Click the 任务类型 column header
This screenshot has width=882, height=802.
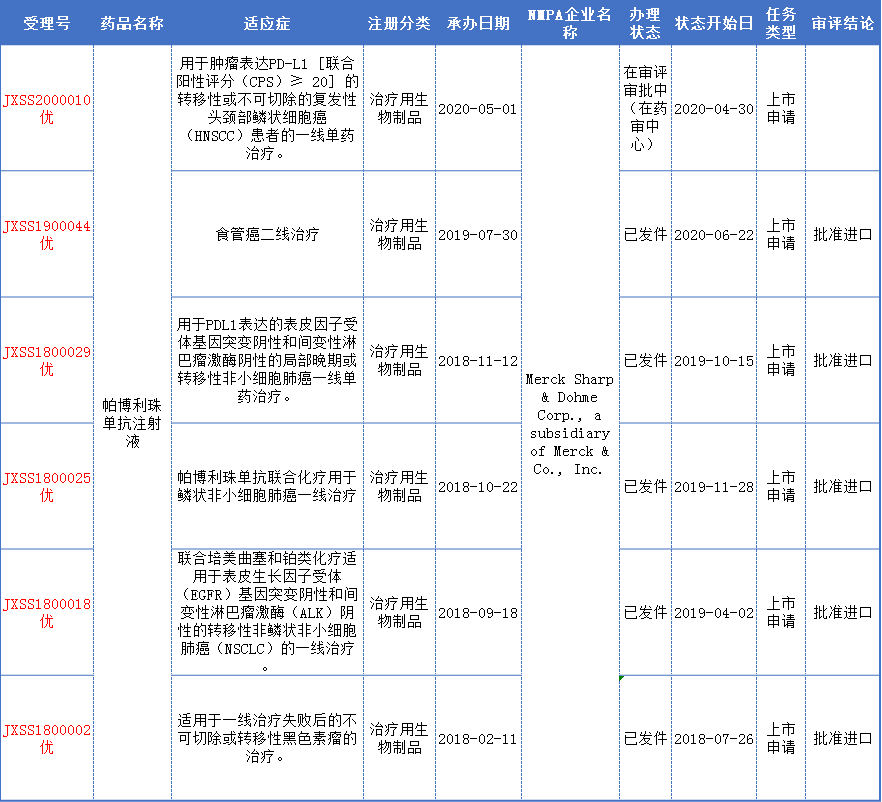pyautogui.click(x=781, y=23)
